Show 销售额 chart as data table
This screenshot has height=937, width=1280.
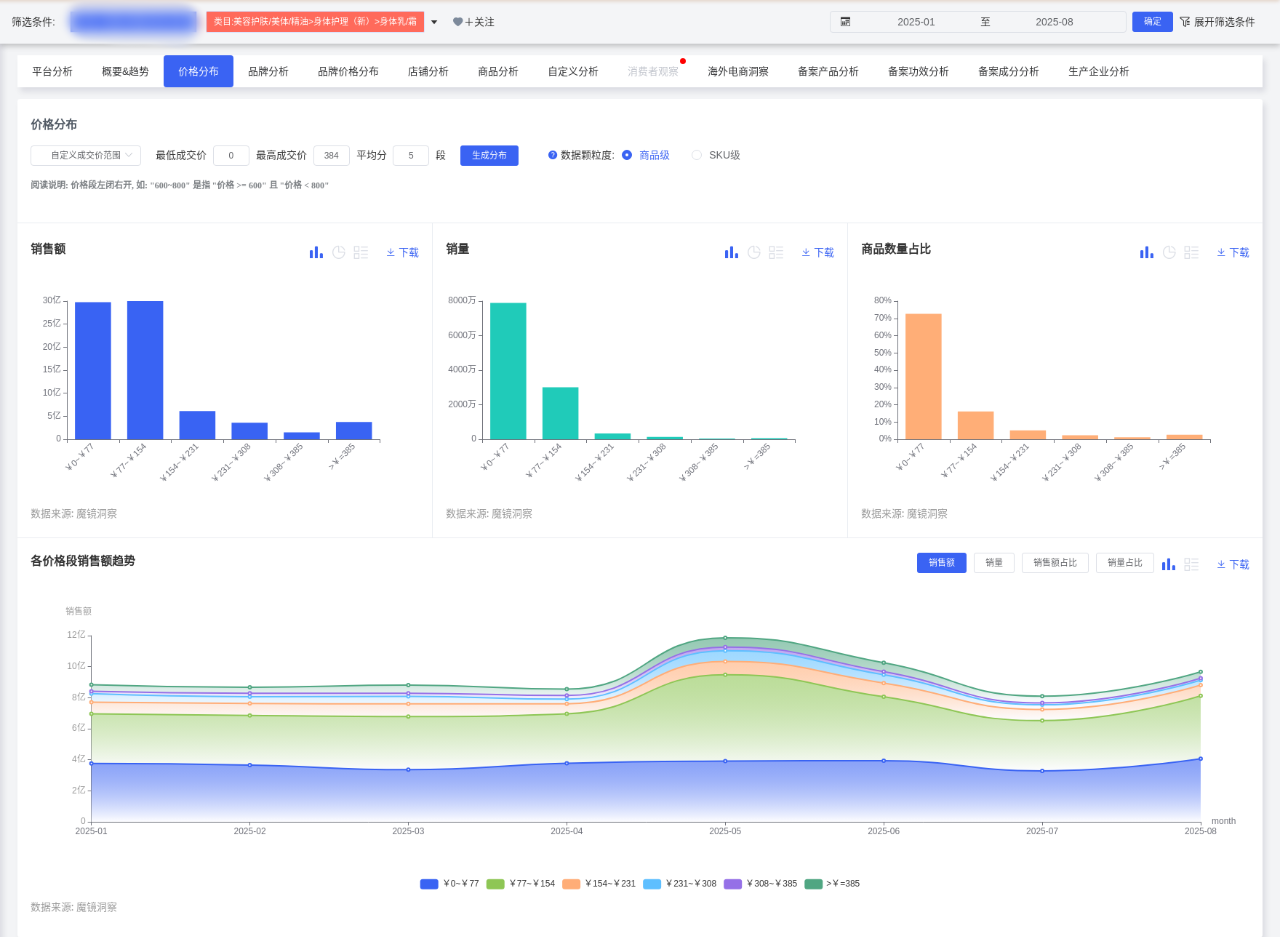click(x=361, y=252)
